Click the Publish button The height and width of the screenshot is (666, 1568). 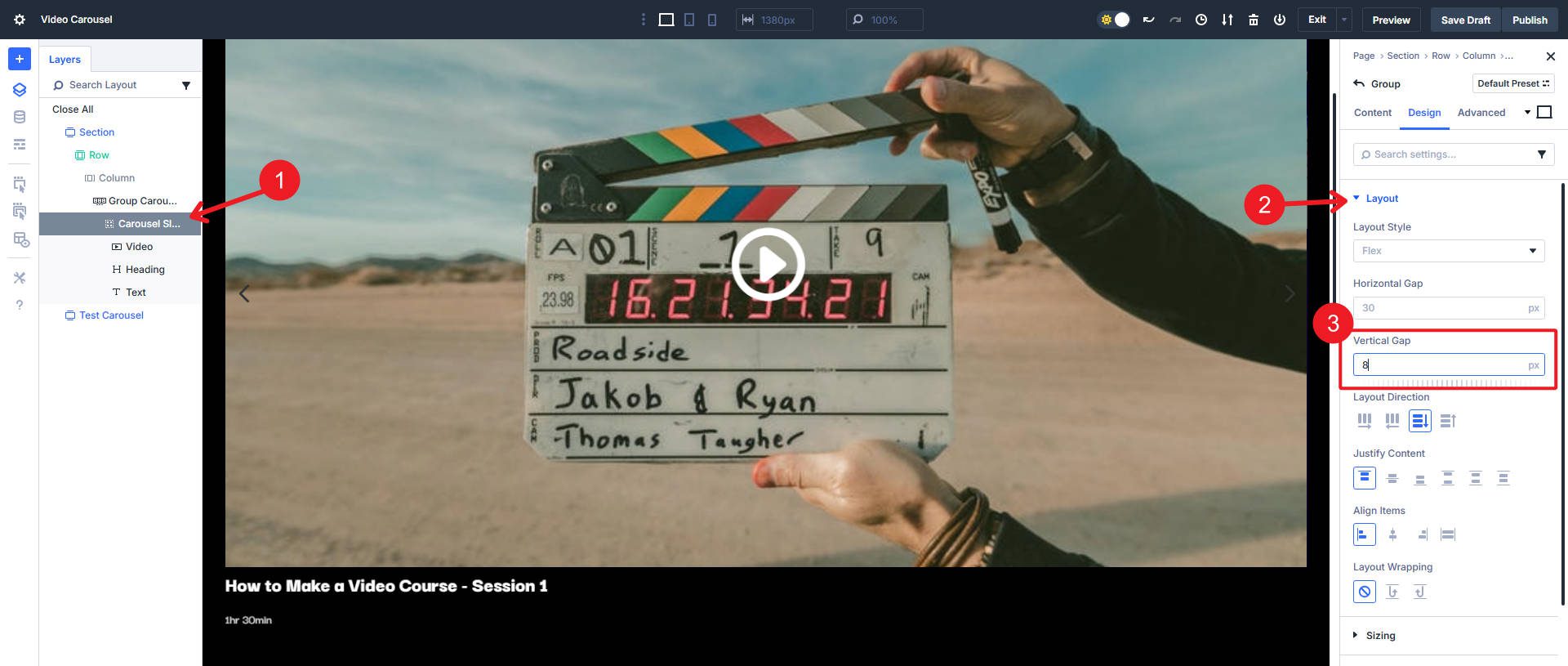point(1529,20)
